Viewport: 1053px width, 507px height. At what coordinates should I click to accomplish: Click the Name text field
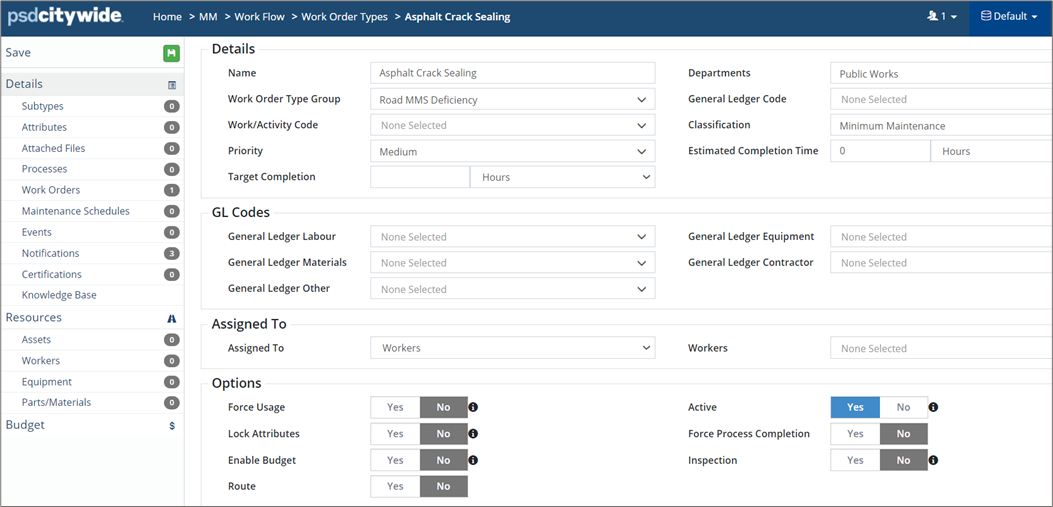tap(512, 73)
